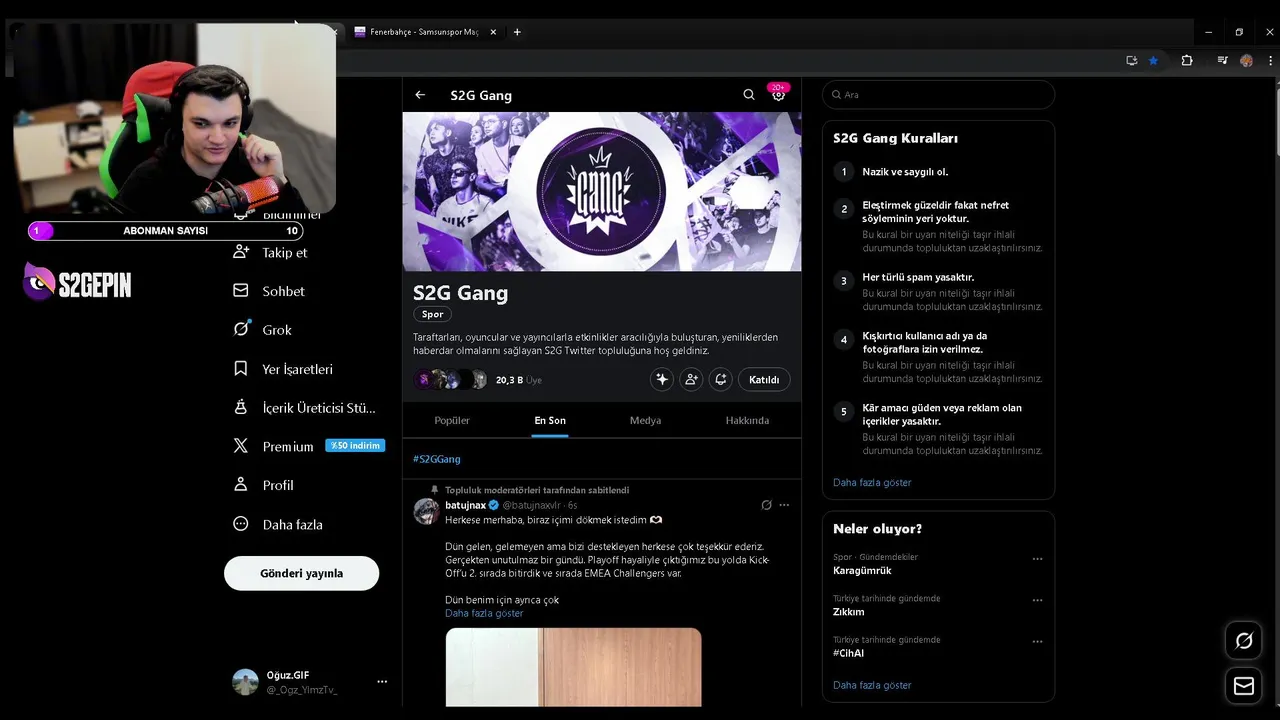Click the member avatars next to 20,3 B

point(451,380)
